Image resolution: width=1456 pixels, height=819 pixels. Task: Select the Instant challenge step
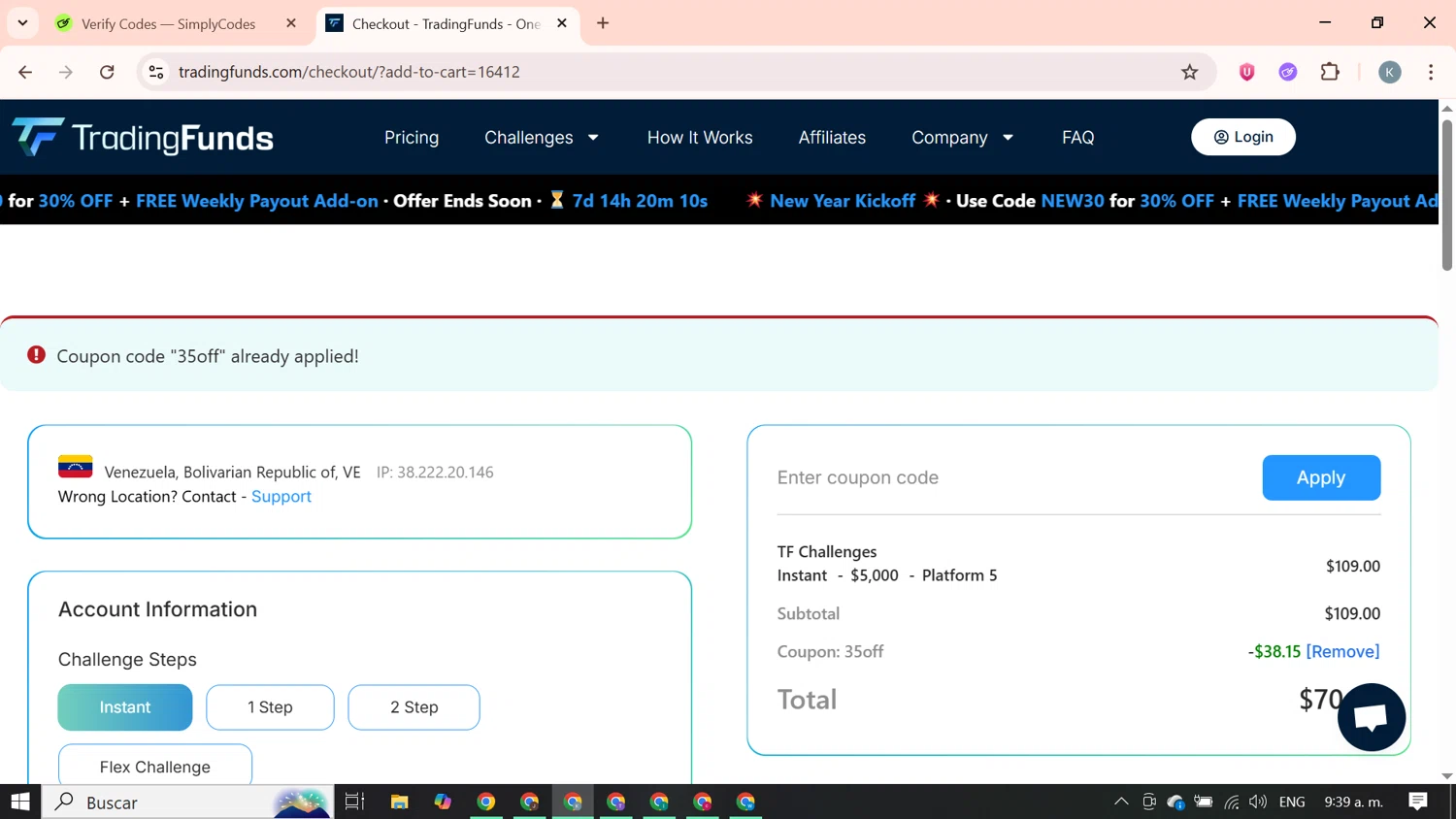point(125,707)
